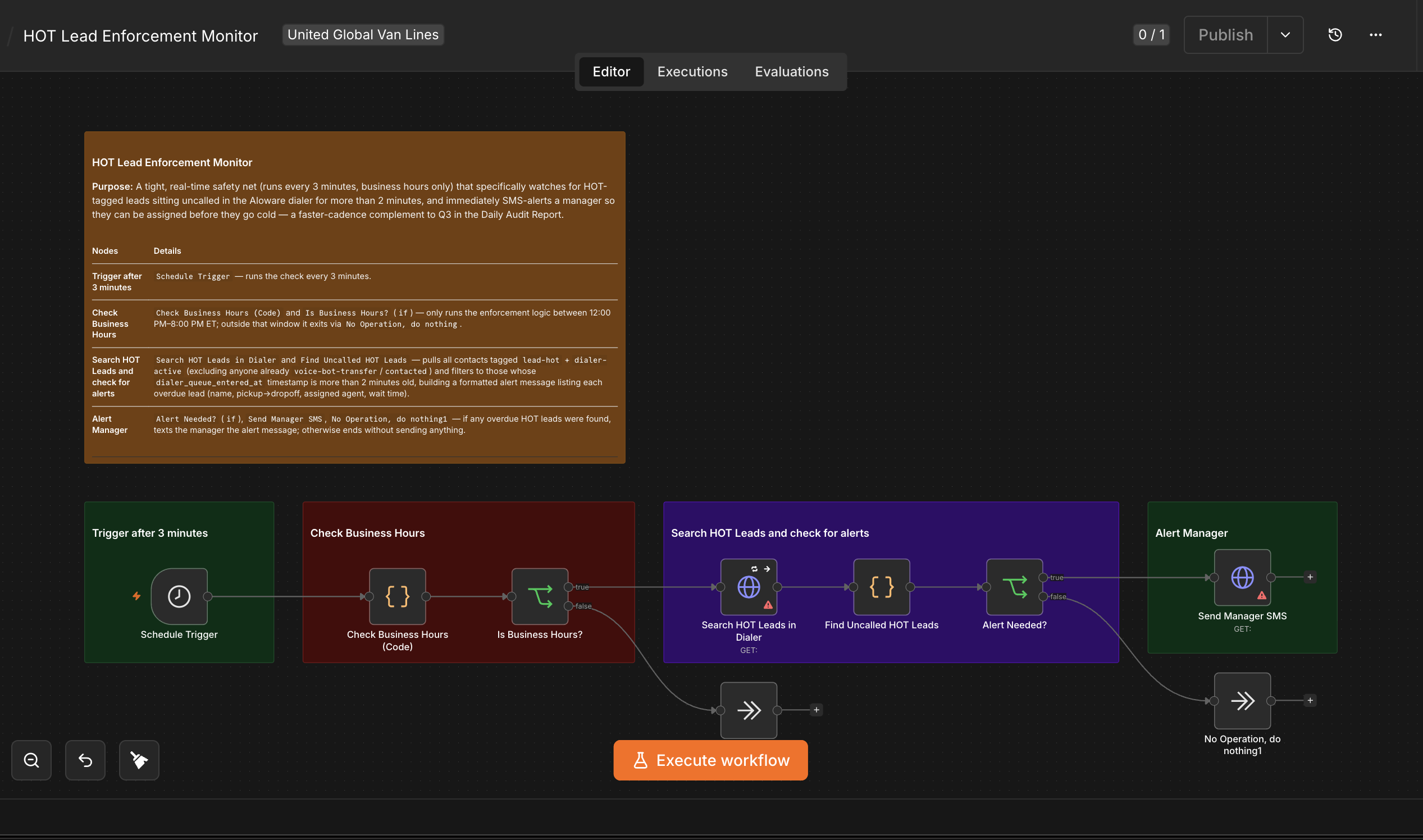This screenshot has width=1423, height=840.
Task: Switch to the Editor tab
Action: (x=611, y=72)
